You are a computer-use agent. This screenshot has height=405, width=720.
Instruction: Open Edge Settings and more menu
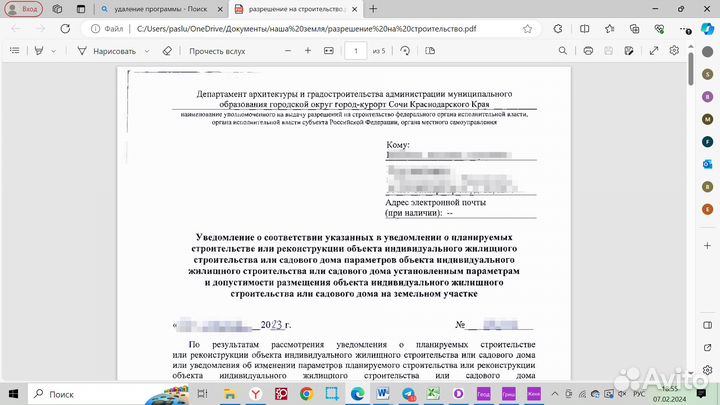point(685,29)
